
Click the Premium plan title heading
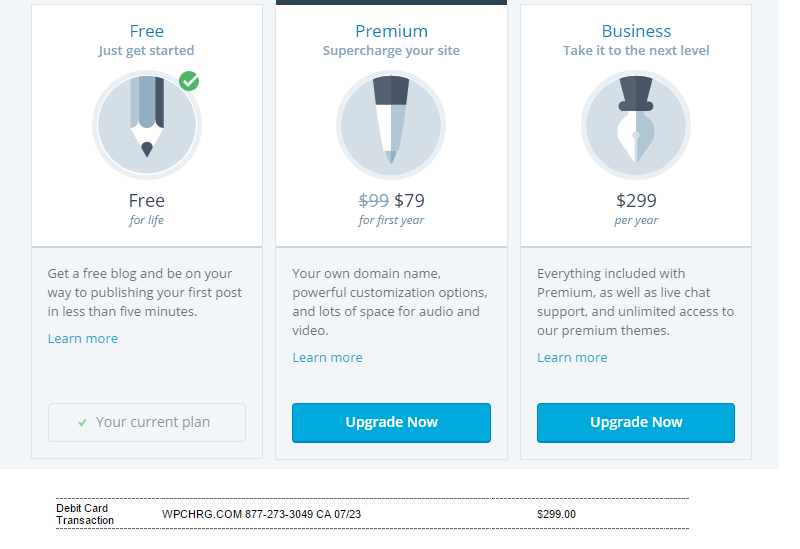pyautogui.click(x=391, y=31)
